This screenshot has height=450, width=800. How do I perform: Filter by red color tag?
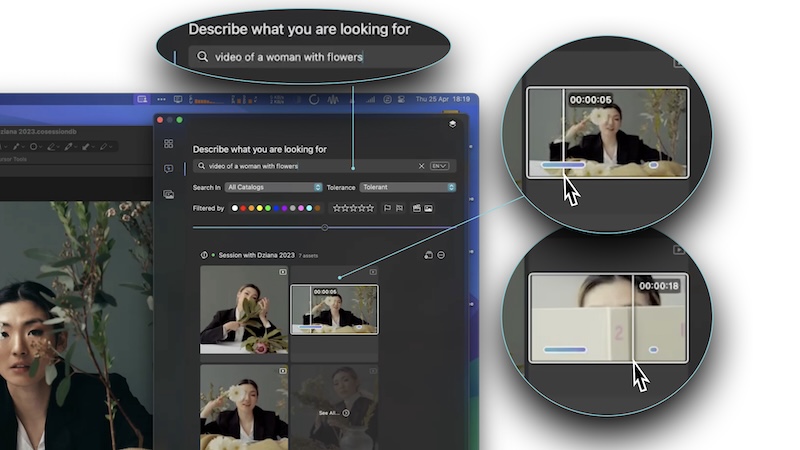click(243, 208)
